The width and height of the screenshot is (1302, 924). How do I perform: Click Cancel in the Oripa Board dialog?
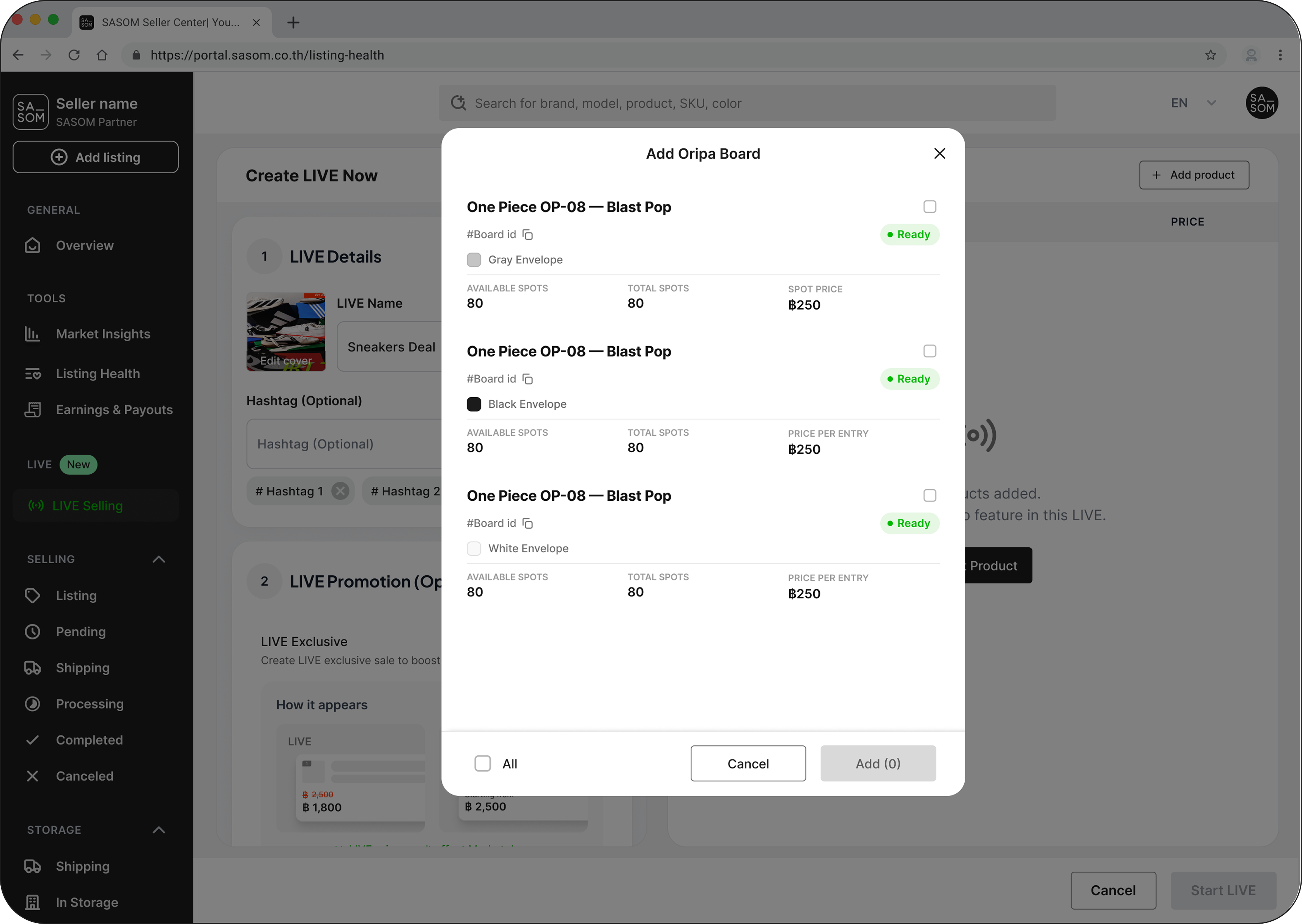point(748,764)
